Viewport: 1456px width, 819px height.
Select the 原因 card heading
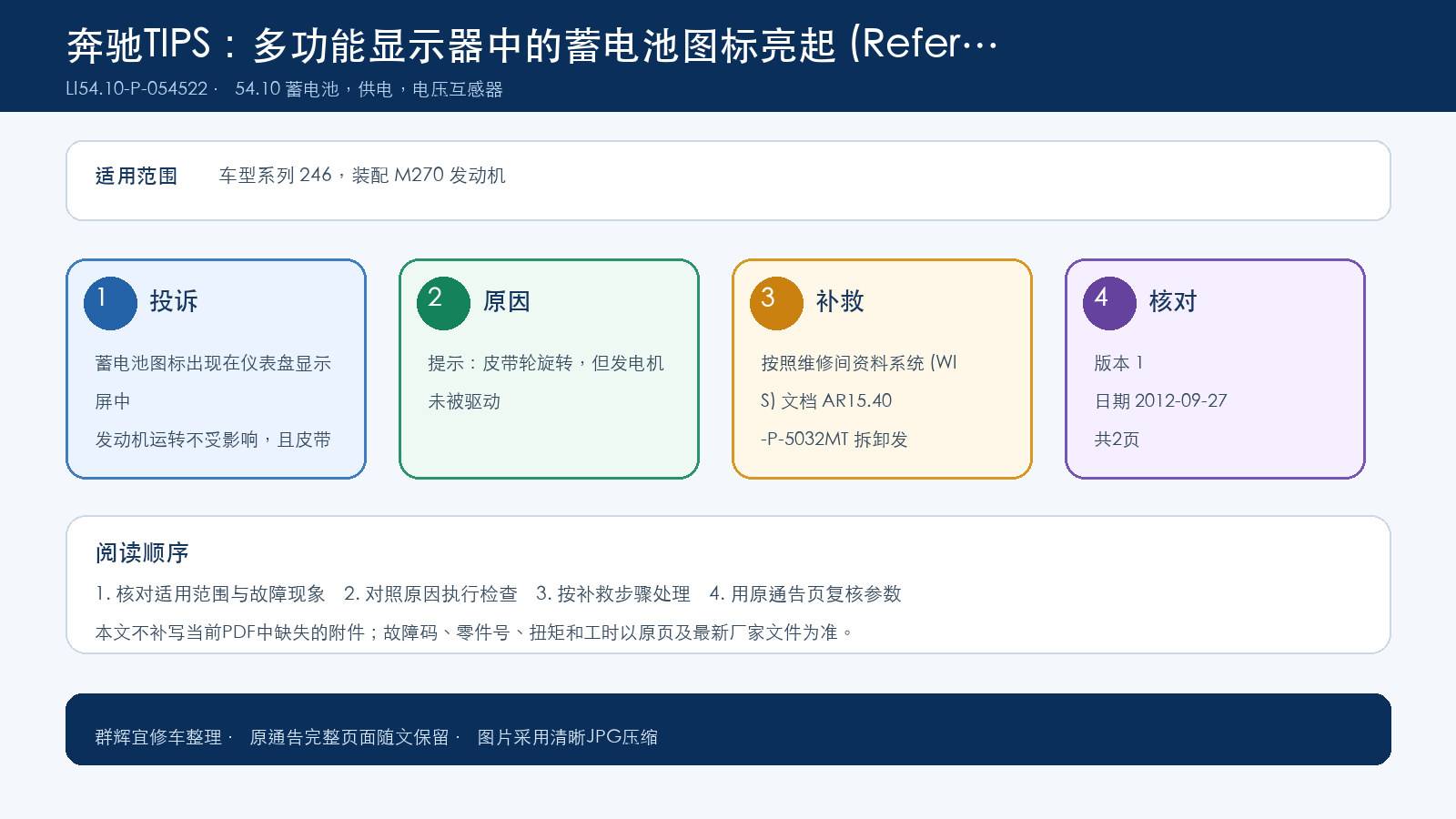tap(507, 301)
